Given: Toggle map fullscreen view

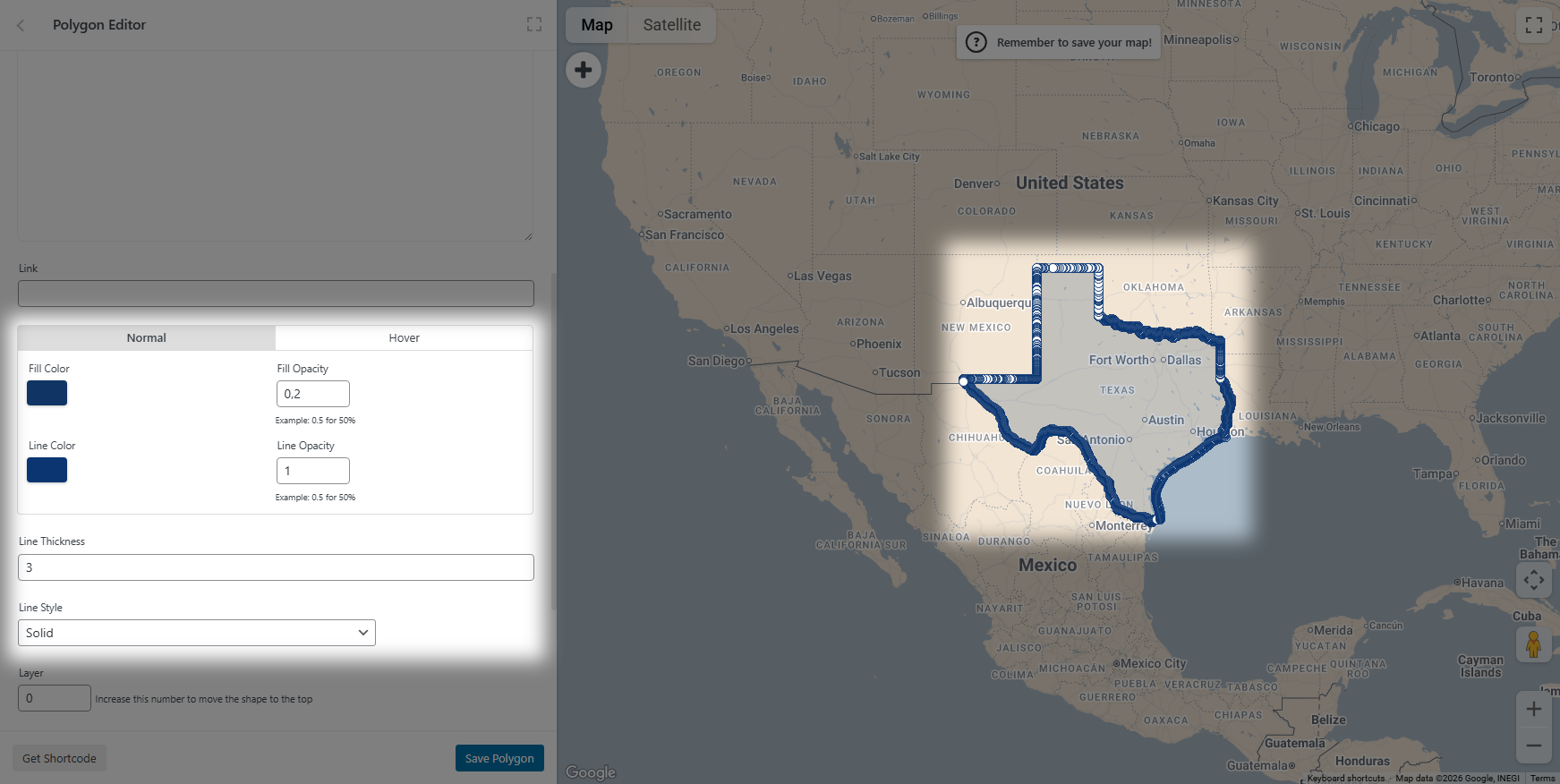Looking at the screenshot, I should click(1534, 25).
